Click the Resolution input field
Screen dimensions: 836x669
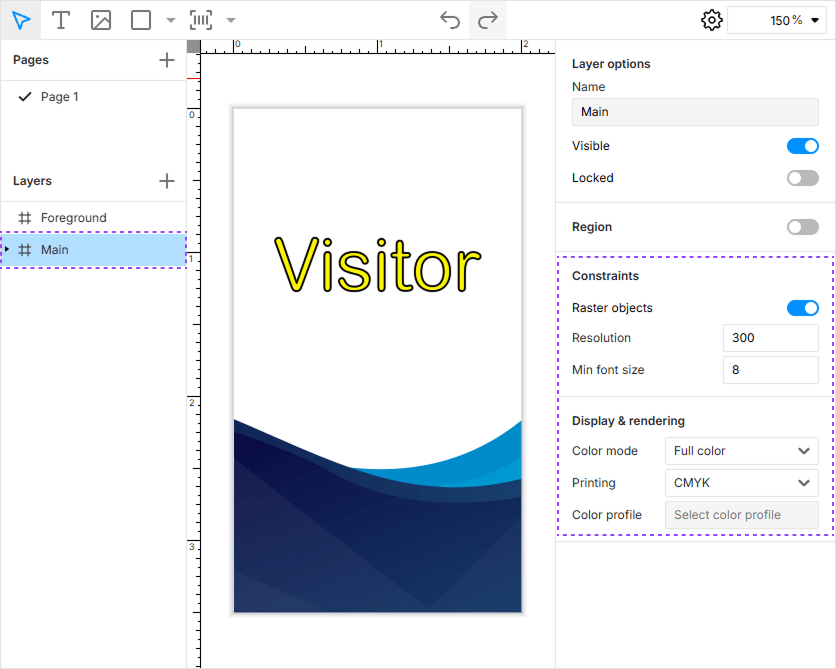pos(770,338)
